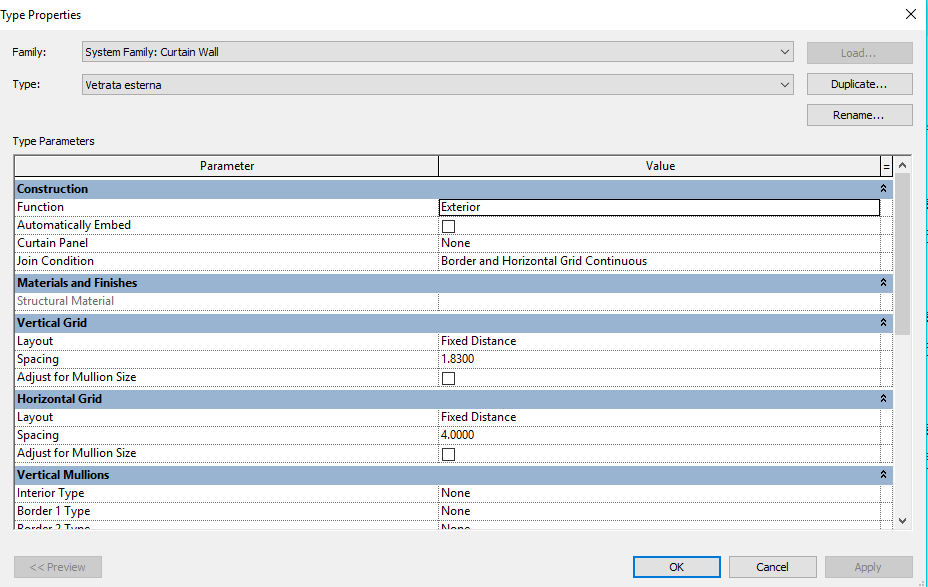Toggle the Automatically Embed checkbox
This screenshot has width=928, height=587.
tap(449, 226)
